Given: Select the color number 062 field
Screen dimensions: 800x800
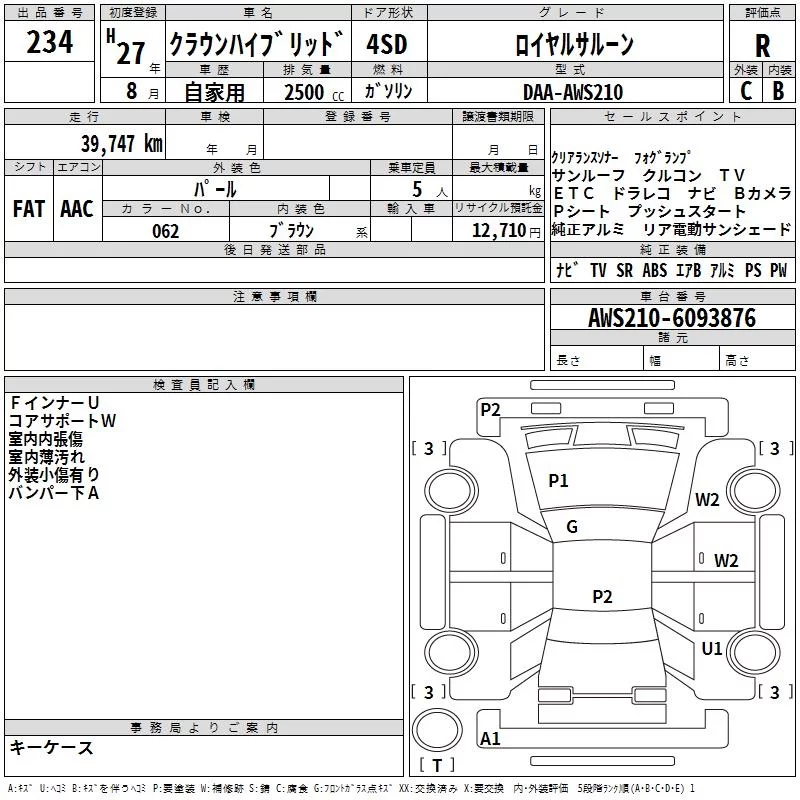Looking at the screenshot, I should tap(166, 231).
